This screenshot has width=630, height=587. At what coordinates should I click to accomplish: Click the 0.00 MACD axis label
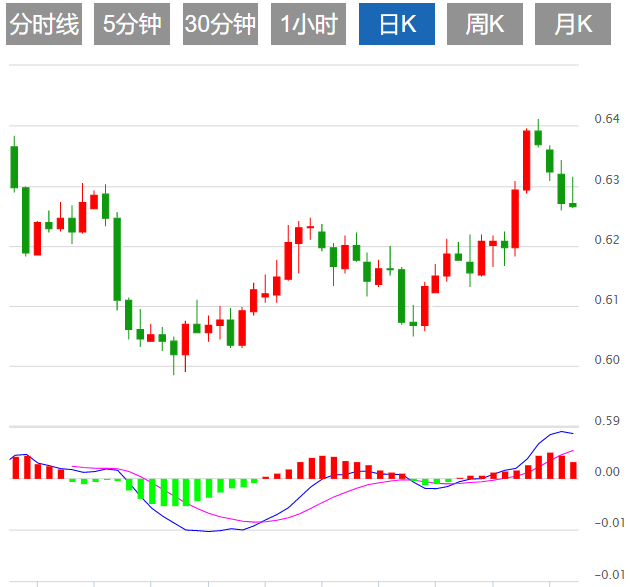point(607,472)
